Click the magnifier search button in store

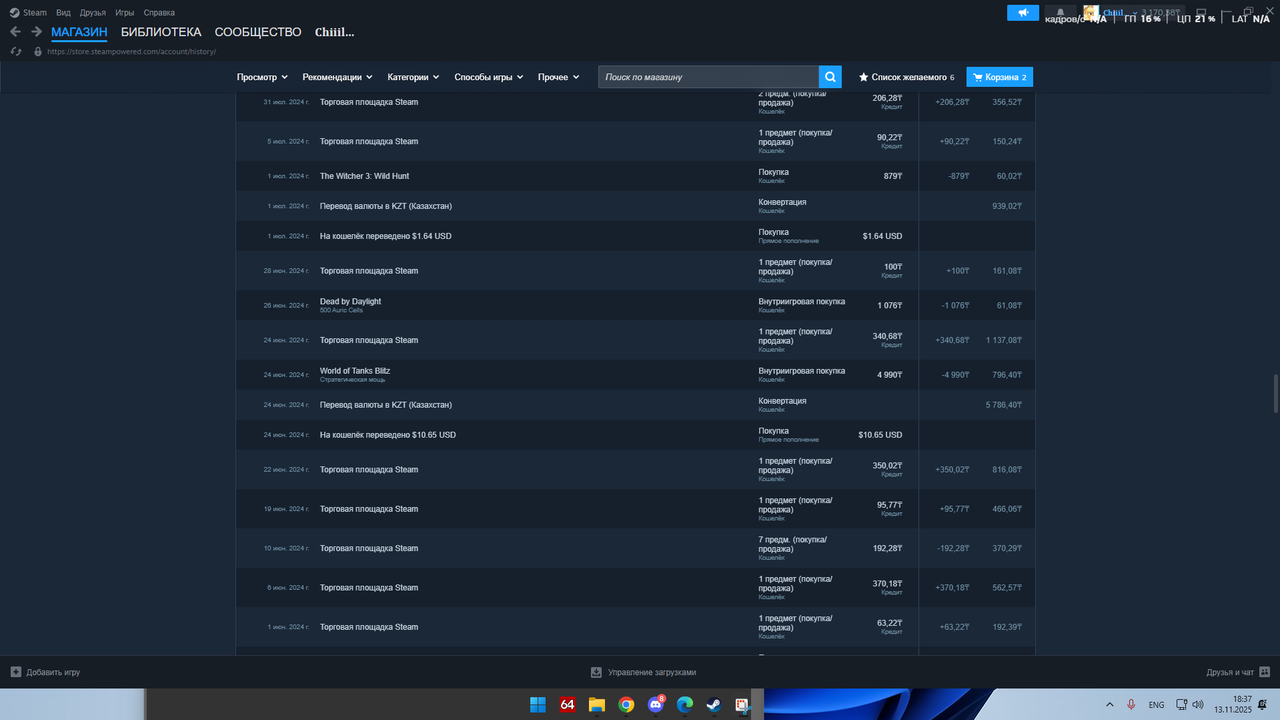click(830, 77)
